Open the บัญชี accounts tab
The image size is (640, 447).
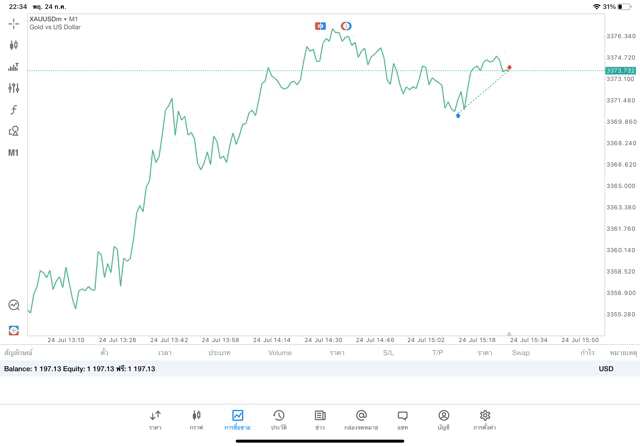[x=443, y=419]
